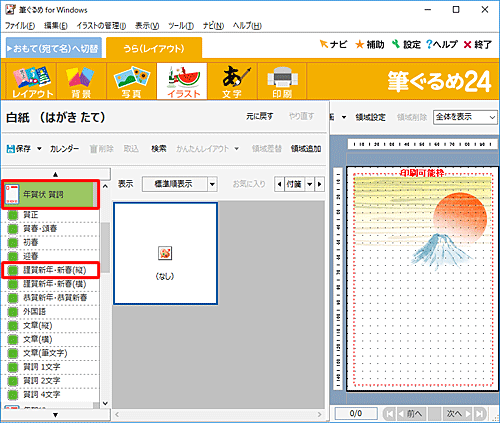This screenshot has height=423, width=500.
Task: Click the ナビ arrow icon button
Action: point(333,44)
